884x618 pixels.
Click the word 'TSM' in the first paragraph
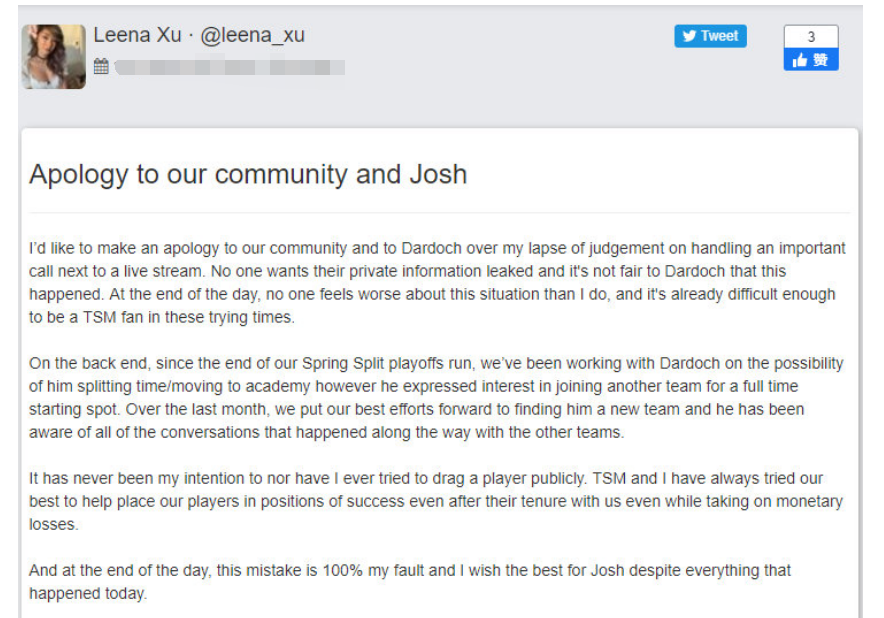99,317
